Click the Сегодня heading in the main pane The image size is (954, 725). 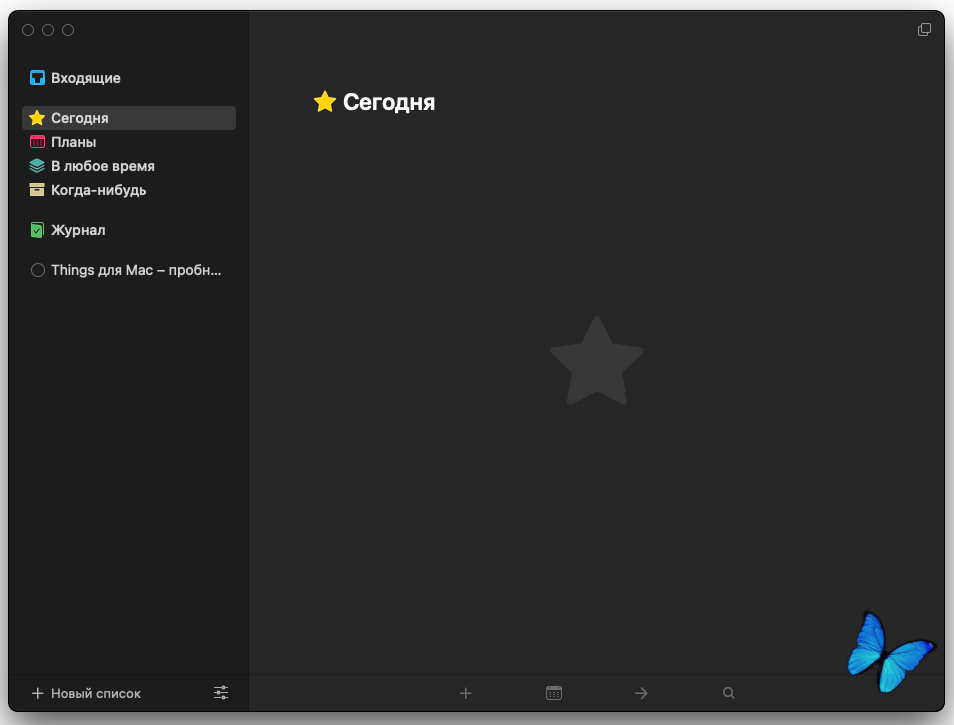[x=388, y=102]
